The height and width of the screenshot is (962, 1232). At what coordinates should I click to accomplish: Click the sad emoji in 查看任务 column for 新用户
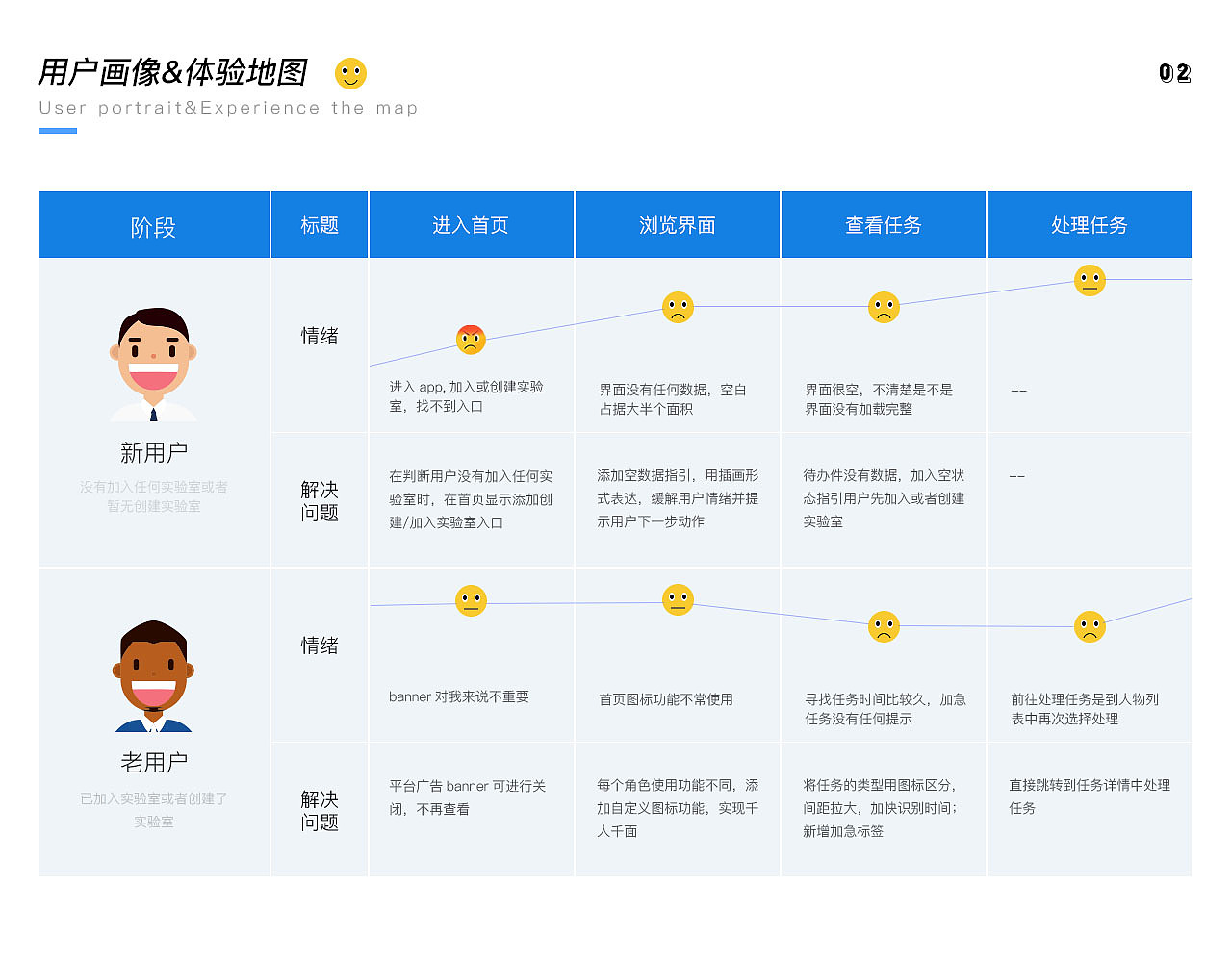tap(884, 308)
